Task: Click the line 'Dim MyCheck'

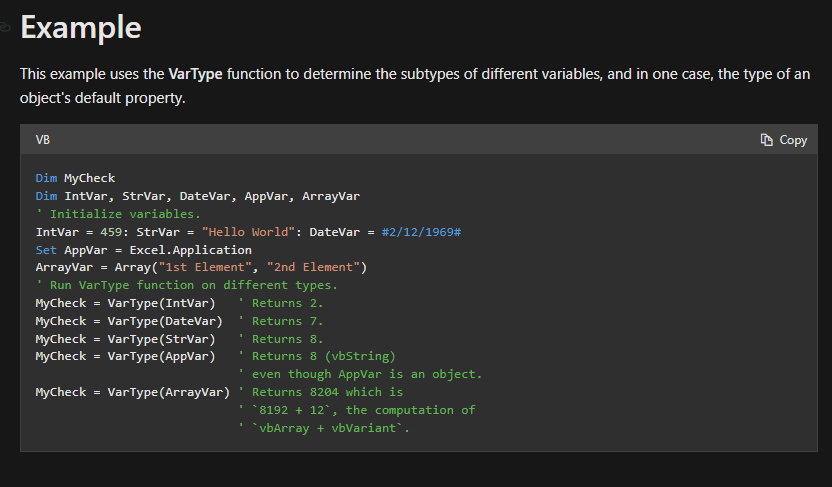Action: coord(75,178)
